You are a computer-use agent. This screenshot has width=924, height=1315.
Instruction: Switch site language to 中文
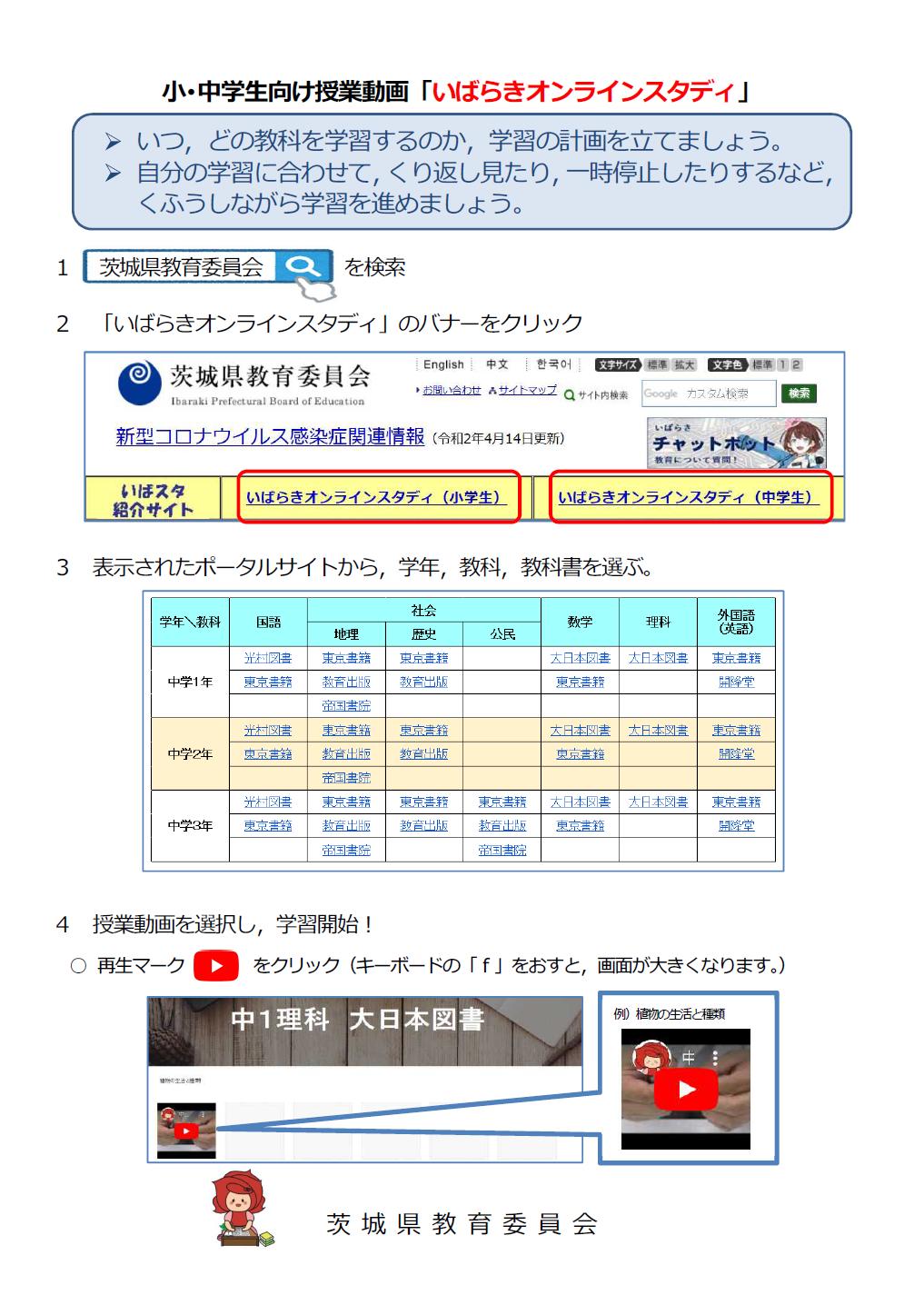[x=497, y=364]
